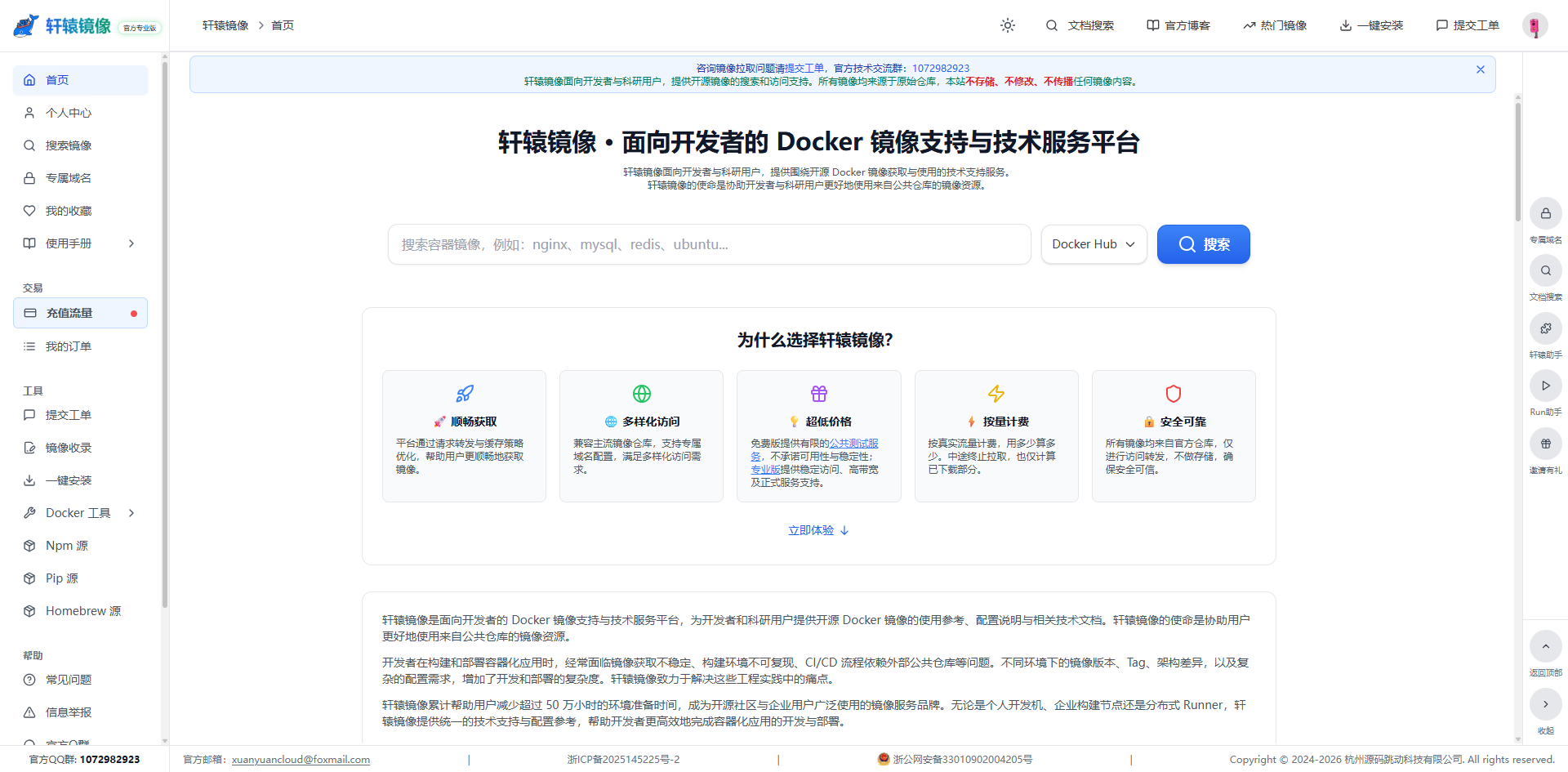Viewport: 1568px width, 772px height.
Task: Open 我的收藏 in the sidebar
Action: click(x=80, y=211)
